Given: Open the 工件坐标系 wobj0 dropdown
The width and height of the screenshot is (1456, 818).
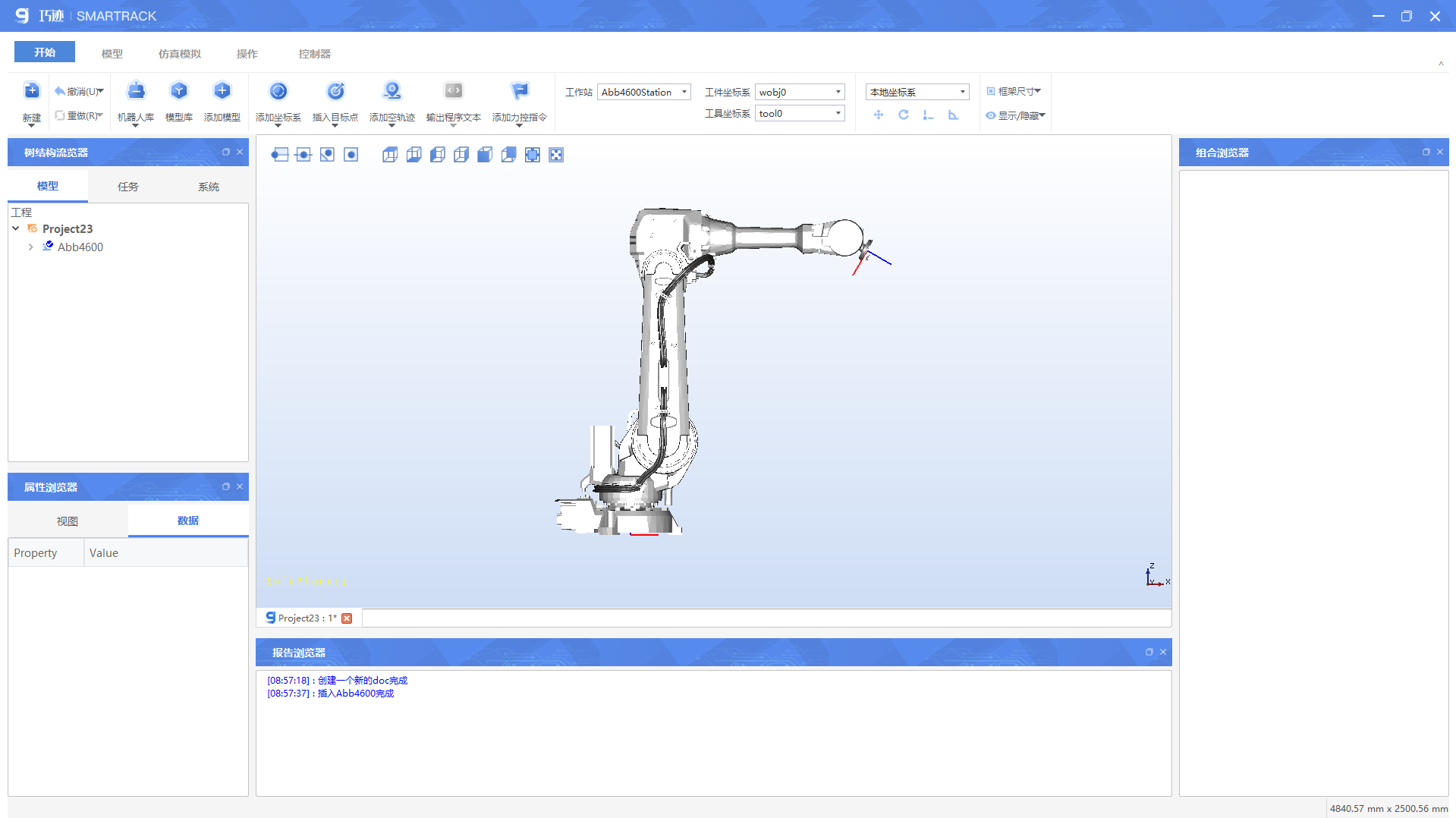Looking at the screenshot, I should pyautogui.click(x=800, y=92).
